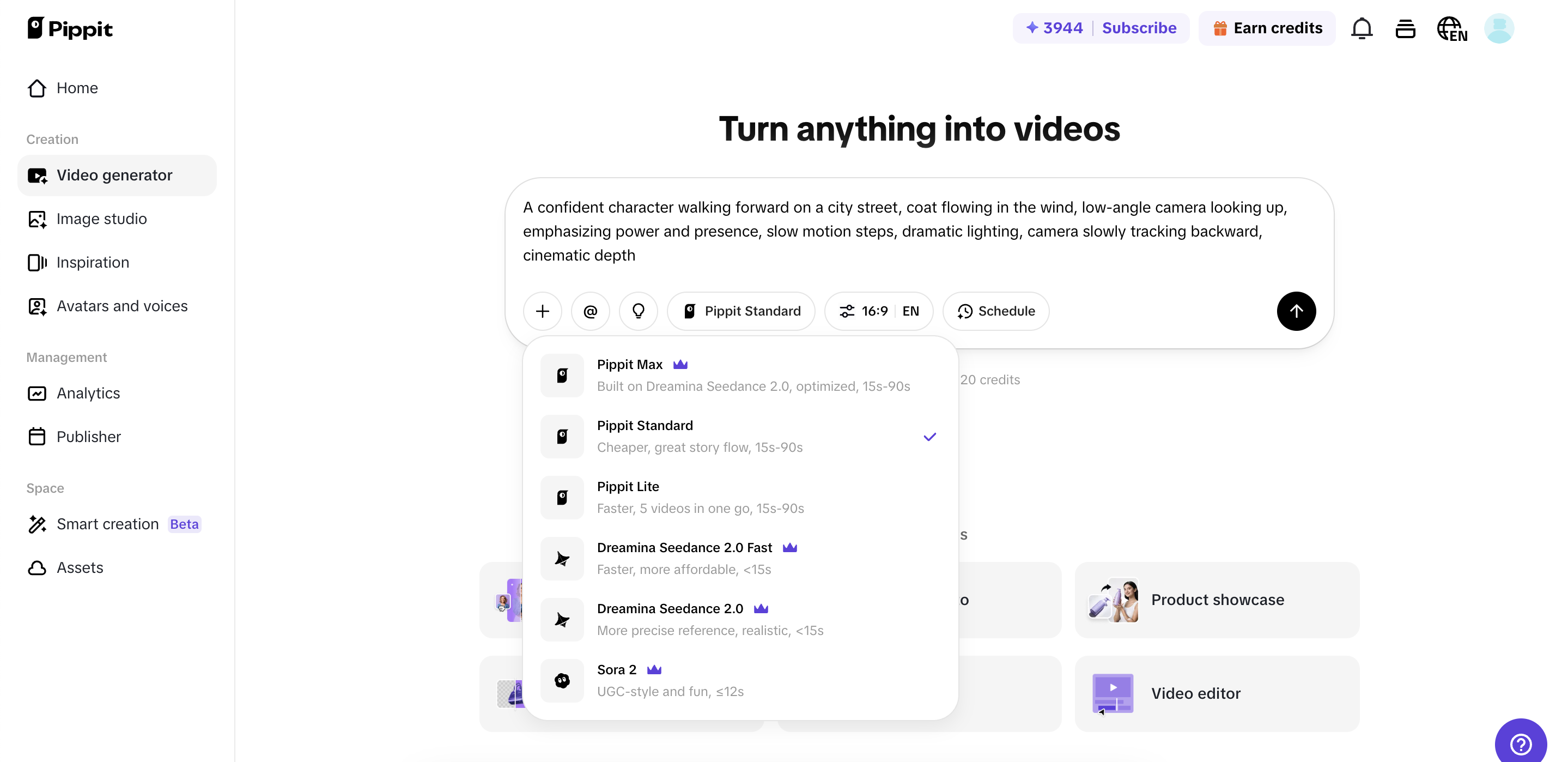Navigate to Home in the sidebar
Viewport: 1568px width, 762px height.
point(77,88)
